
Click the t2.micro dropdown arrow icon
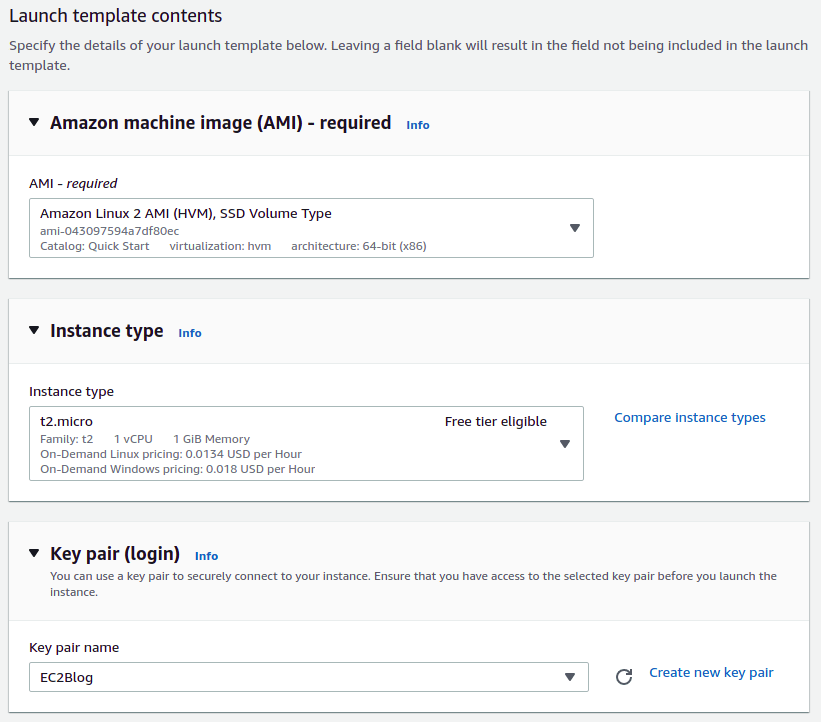click(565, 444)
